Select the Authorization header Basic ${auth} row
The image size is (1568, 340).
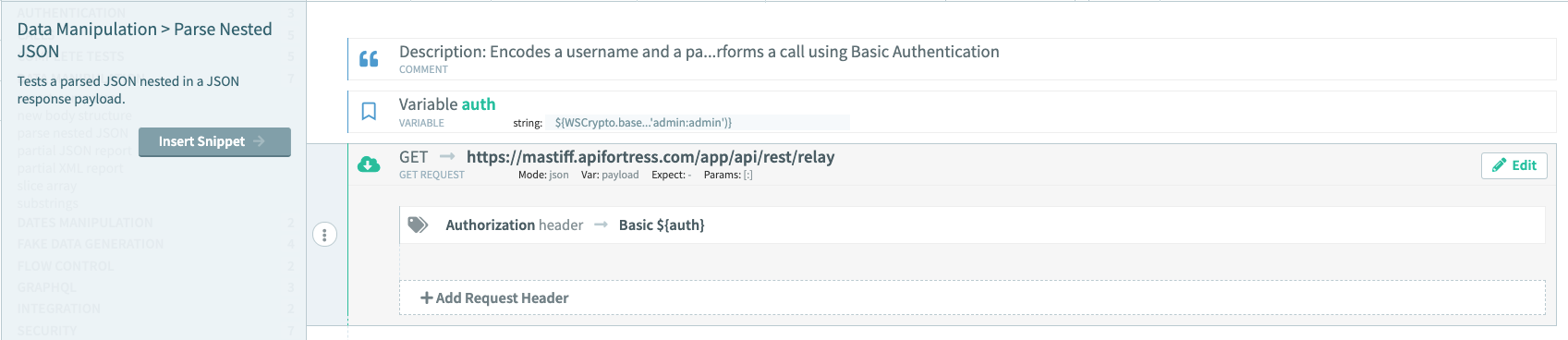972,225
